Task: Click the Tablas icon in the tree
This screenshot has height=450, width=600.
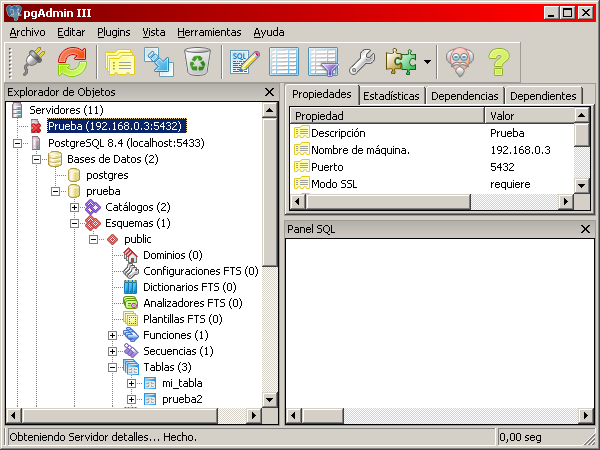Action: [130, 367]
